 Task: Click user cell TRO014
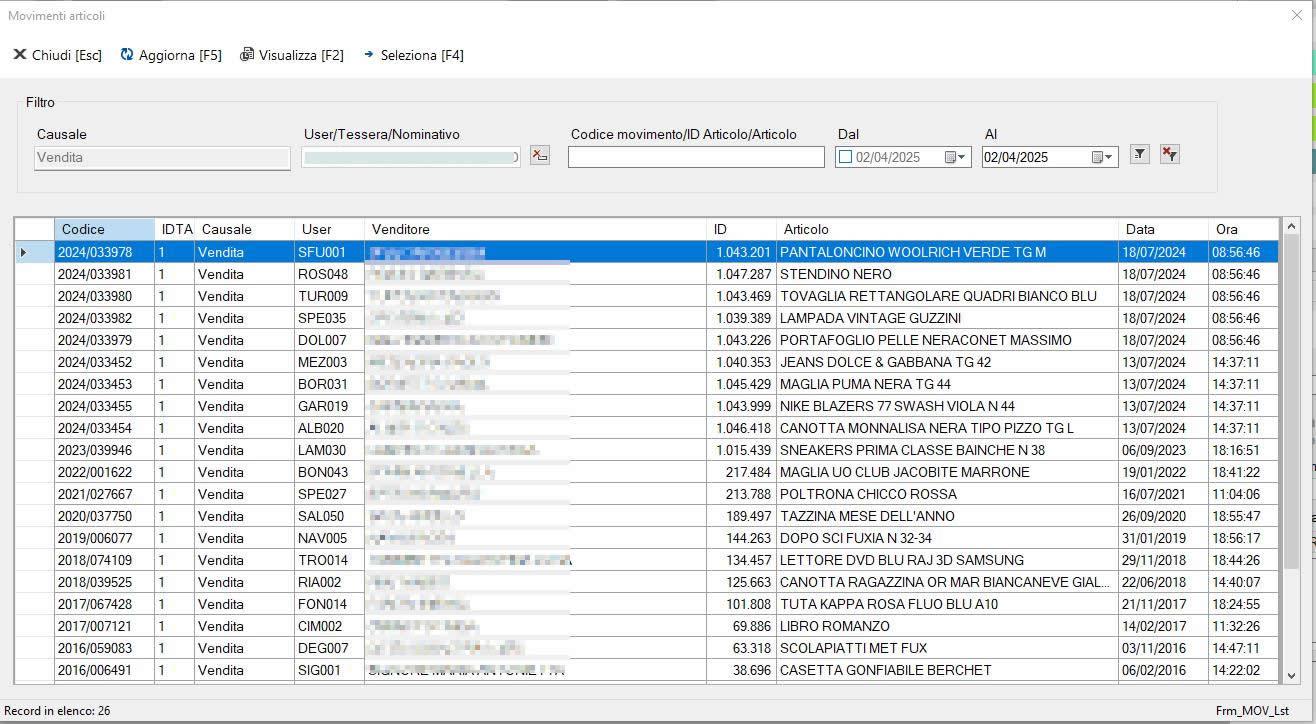[x=329, y=560]
